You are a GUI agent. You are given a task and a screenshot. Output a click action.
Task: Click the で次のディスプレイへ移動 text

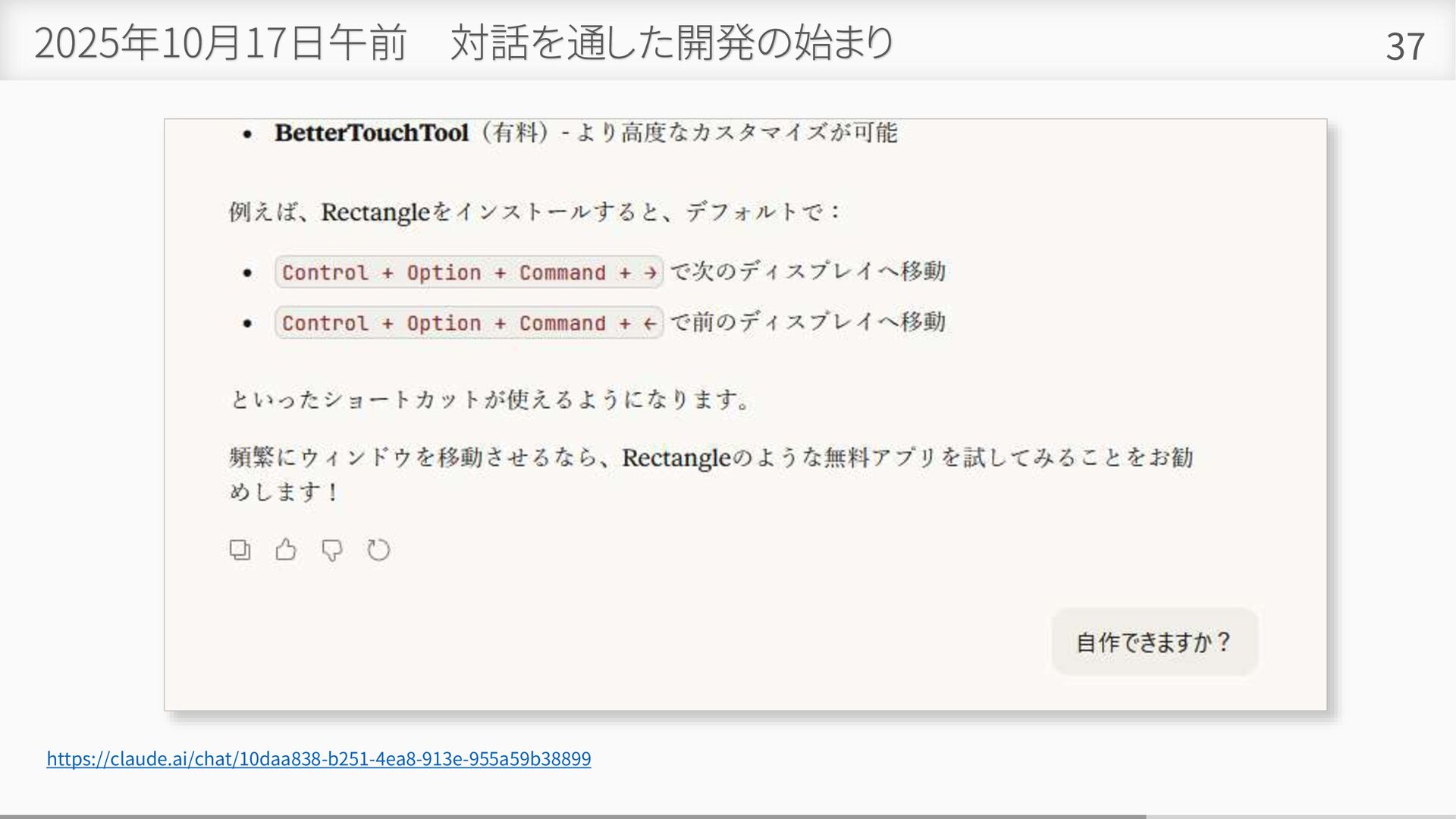point(808,271)
